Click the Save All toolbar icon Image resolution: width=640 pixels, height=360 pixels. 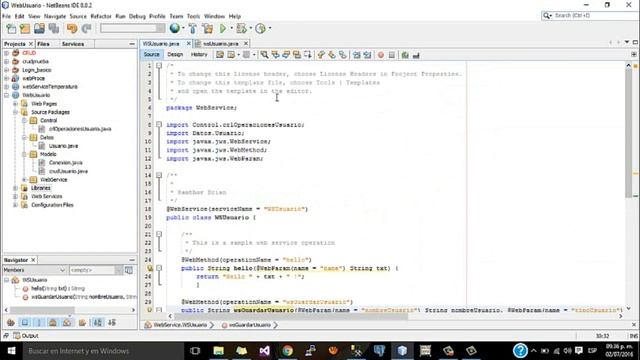click(x=54, y=28)
